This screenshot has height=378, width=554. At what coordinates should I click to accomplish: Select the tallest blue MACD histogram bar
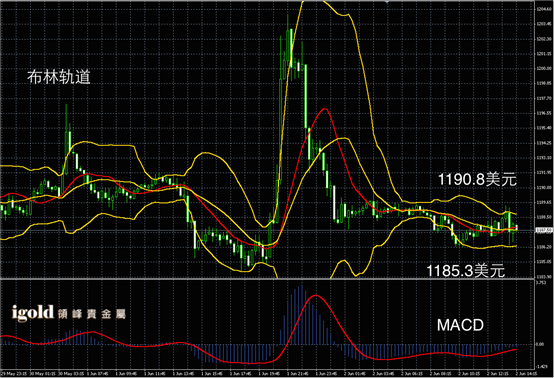[301, 314]
